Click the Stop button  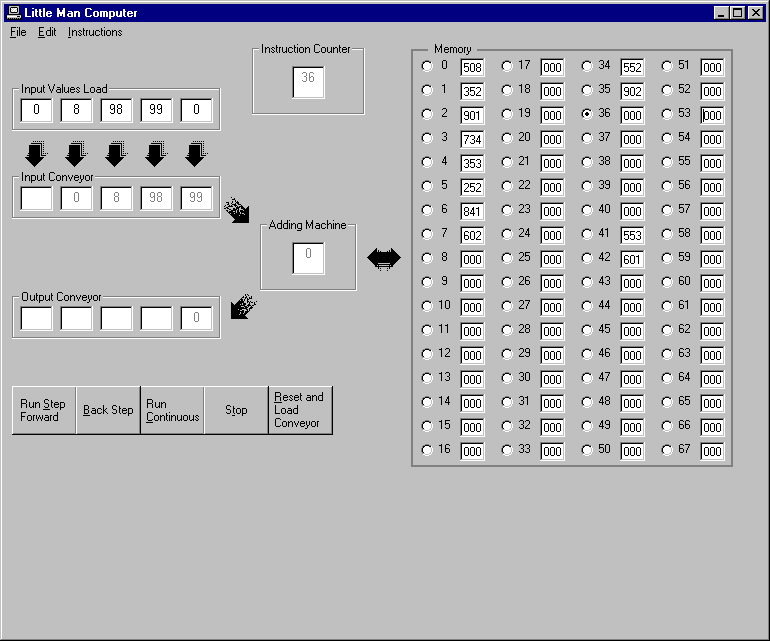pos(236,411)
